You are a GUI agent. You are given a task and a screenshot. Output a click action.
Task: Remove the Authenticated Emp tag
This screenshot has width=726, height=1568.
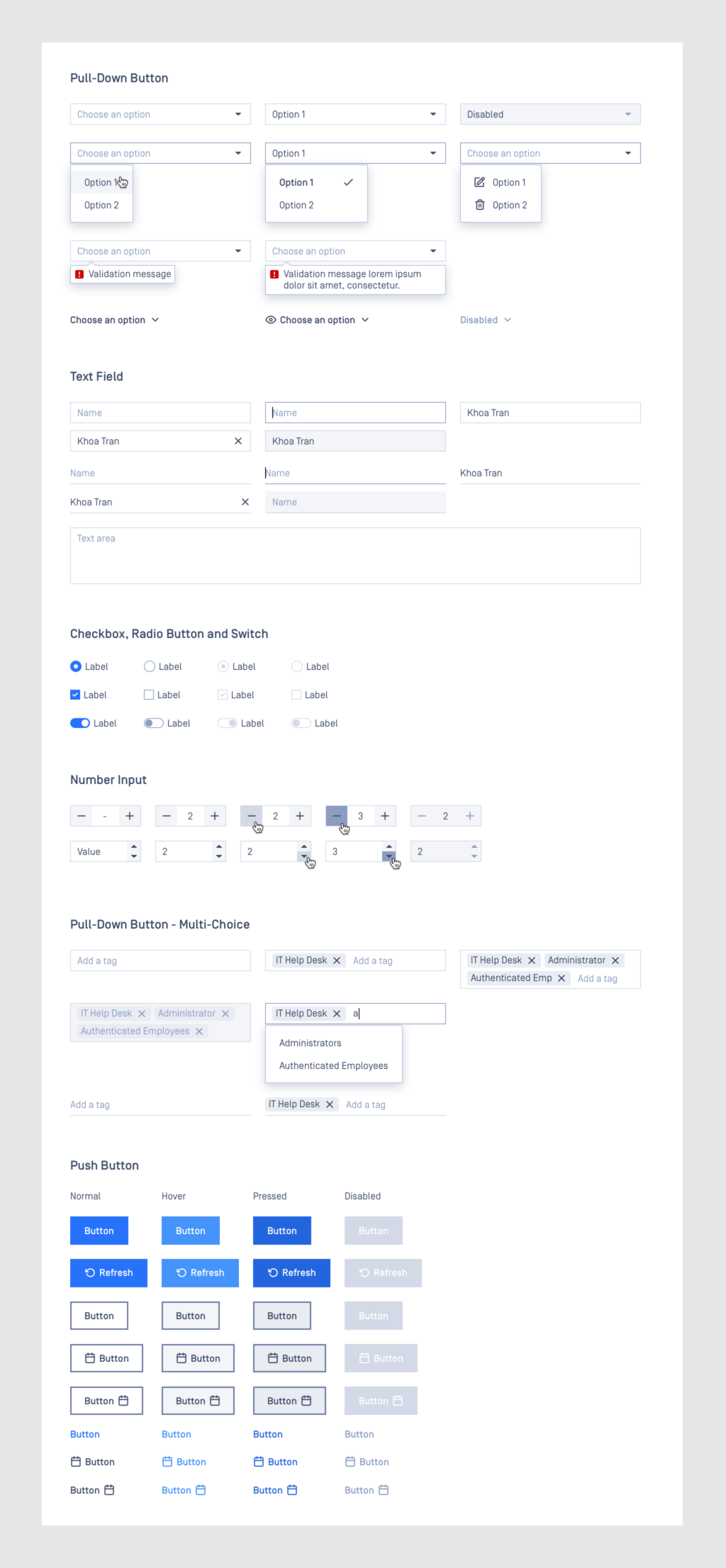pyautogui.click(x=562, y=978)
